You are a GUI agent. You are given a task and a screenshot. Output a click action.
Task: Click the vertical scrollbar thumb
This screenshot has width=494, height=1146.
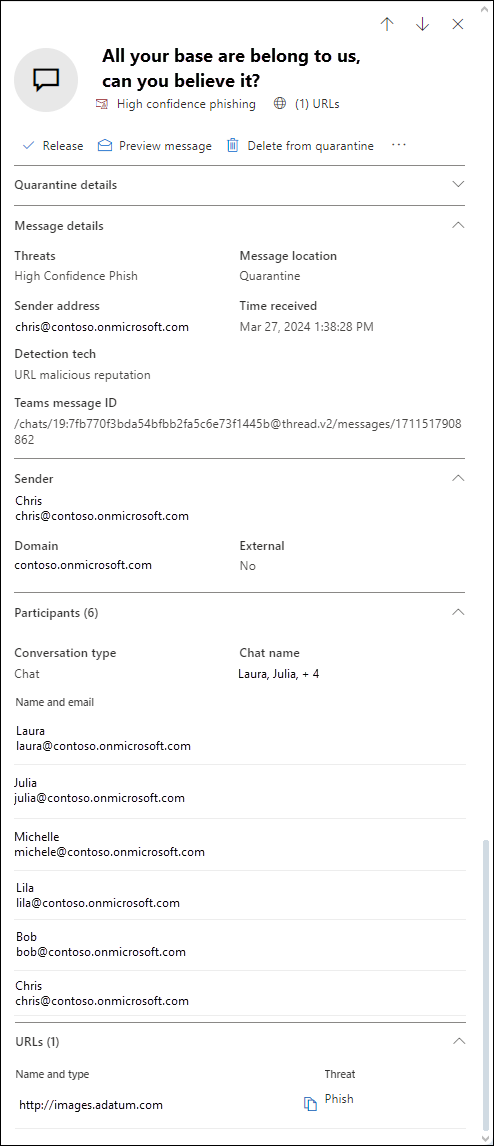click(487, 985)
